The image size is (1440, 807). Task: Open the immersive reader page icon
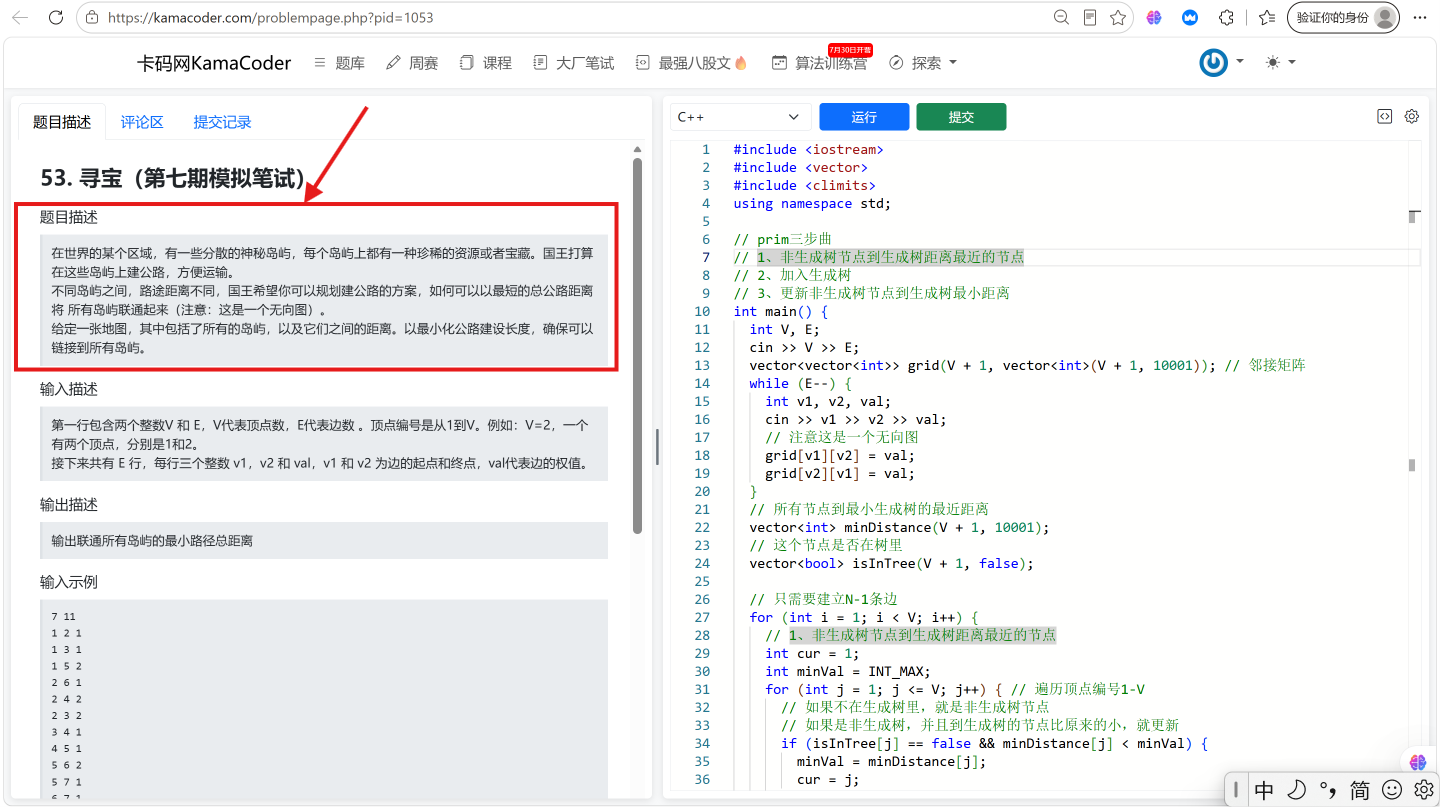(x=1090, y=17)
